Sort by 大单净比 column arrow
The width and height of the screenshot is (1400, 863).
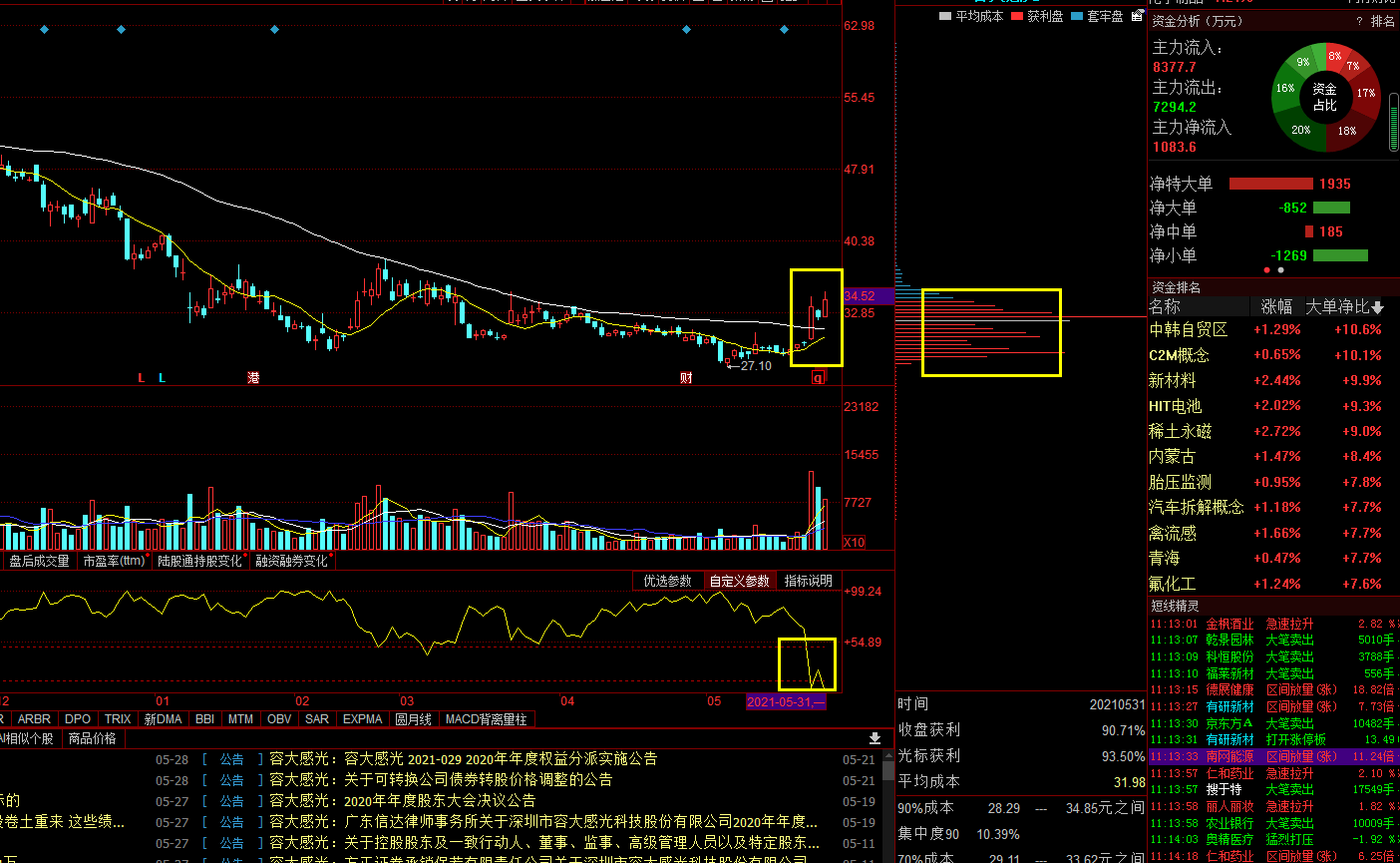pos(1377,307)
